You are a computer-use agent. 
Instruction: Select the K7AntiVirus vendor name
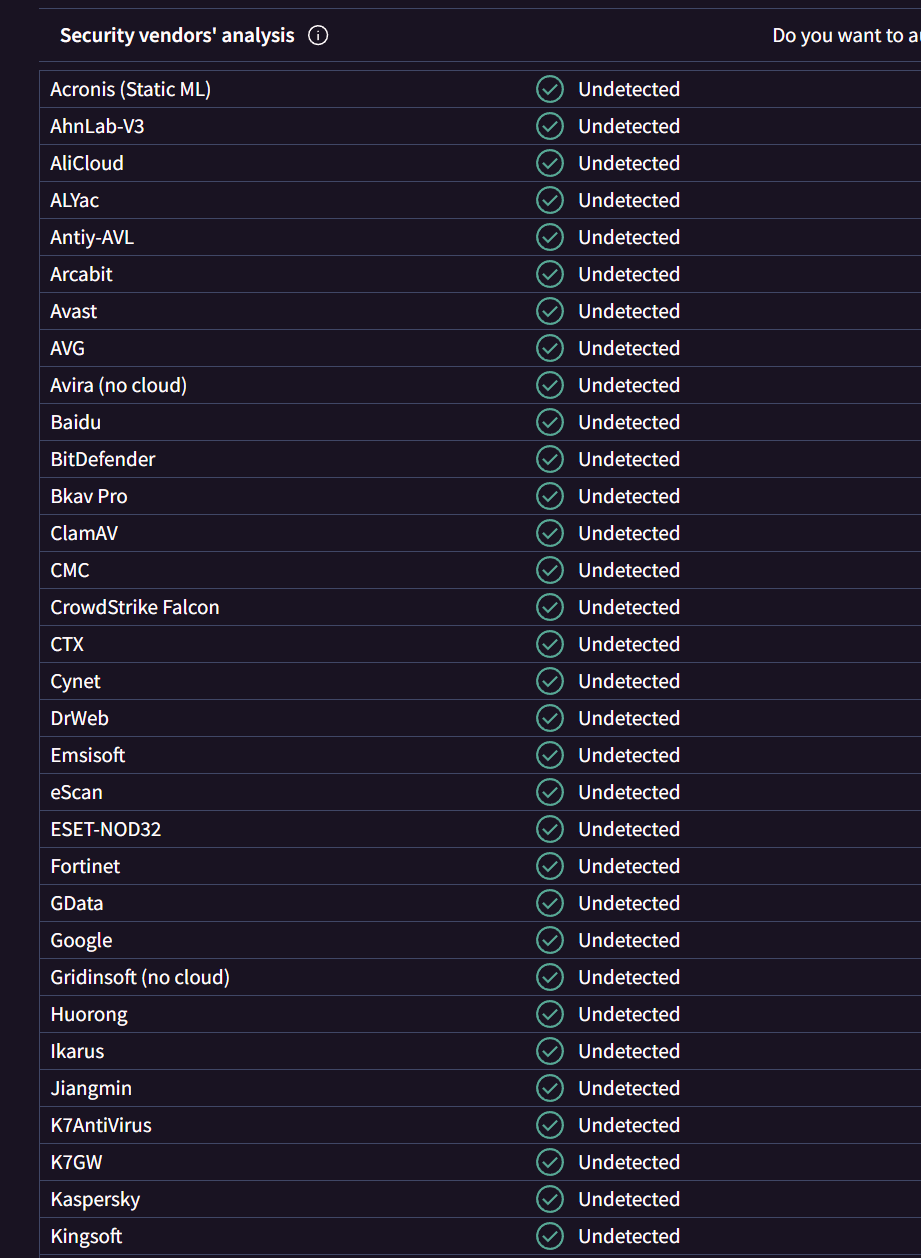[x=101, y=1125]
